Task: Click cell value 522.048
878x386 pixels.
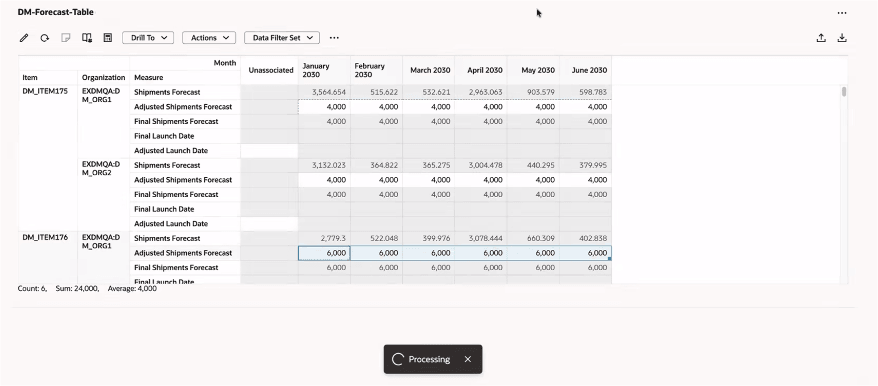Action: point(384,238)
